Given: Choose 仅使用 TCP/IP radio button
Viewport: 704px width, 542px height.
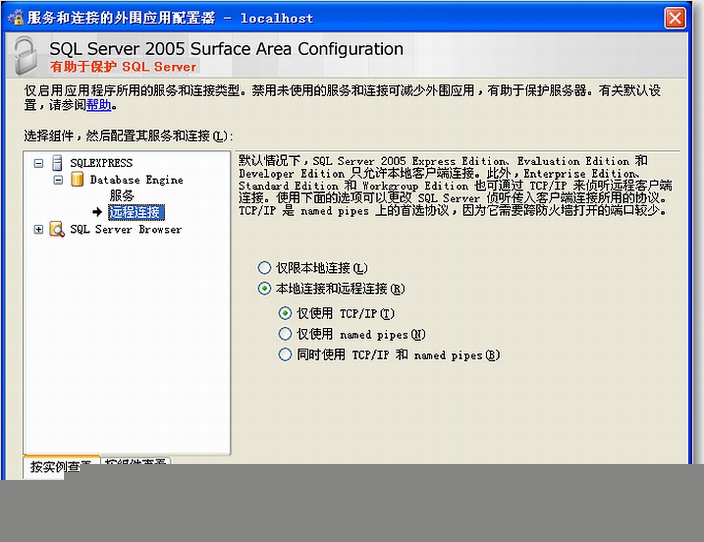Looking at the screenshot, I should coord(286,313).
